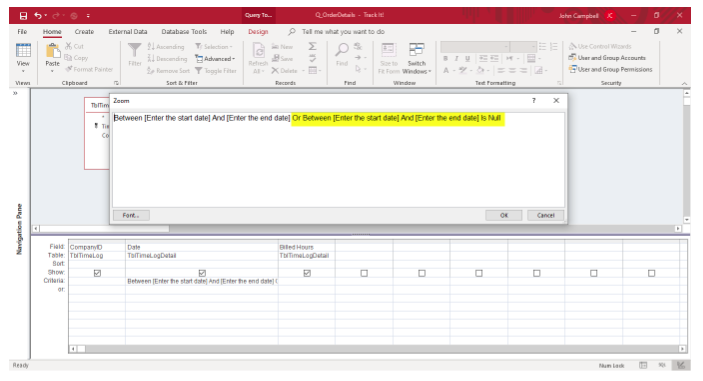The height and width of the screenshot is (381, 703).
Task: Click Cancel in the Zoom dialog
Action: [546, 216]
